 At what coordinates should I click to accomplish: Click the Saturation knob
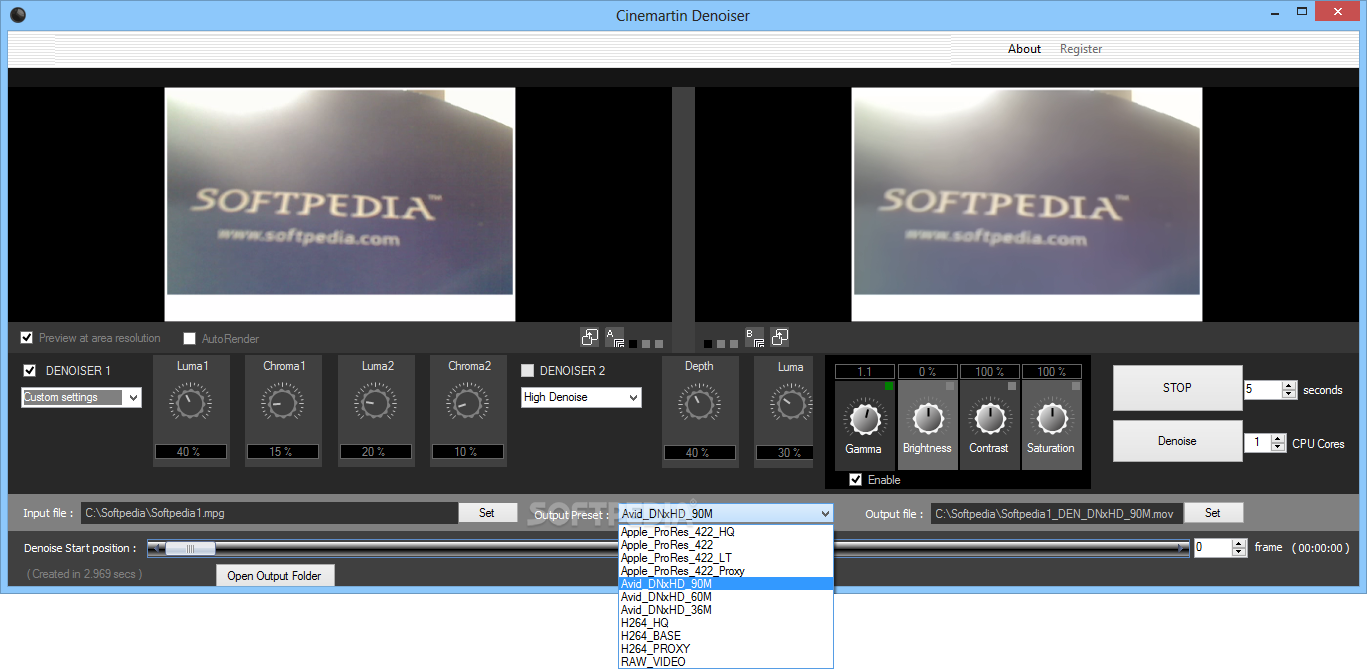(1052, 418)
